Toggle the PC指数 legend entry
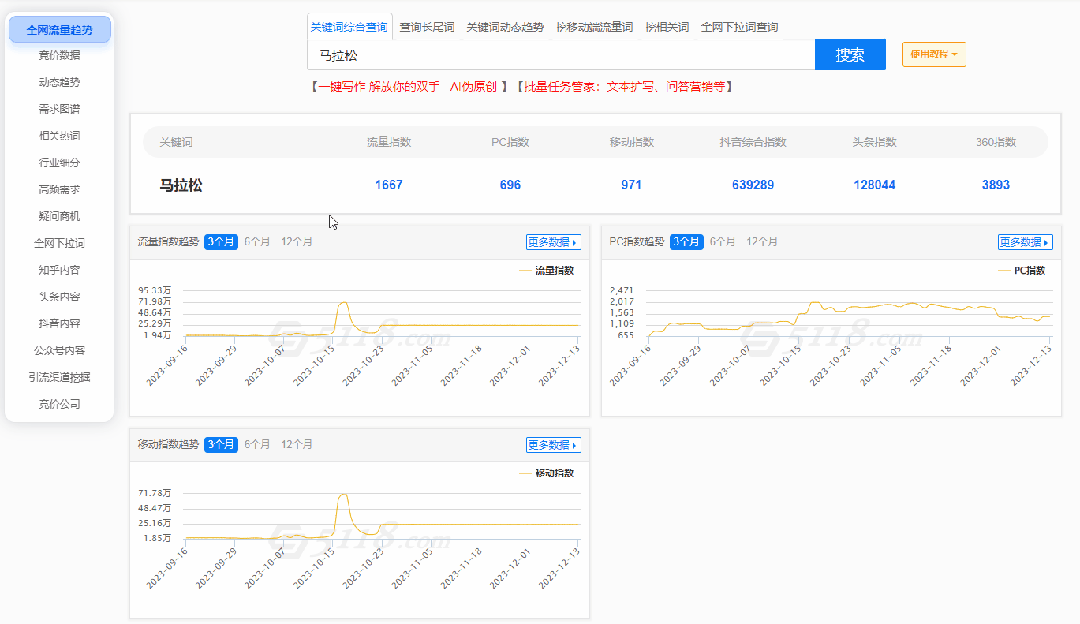Viewport: 1080px width, 624px height. point(1022,271)
